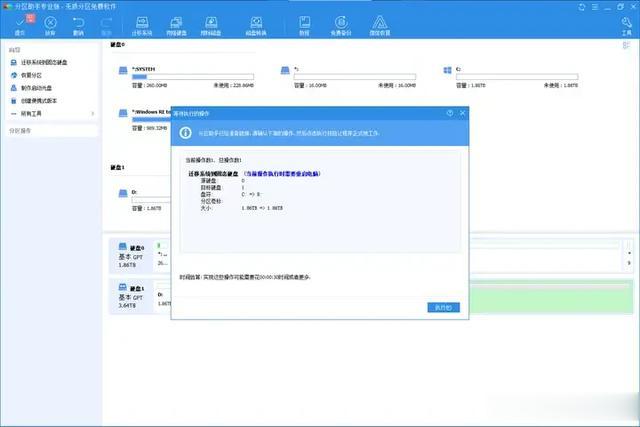
Task: Click the 放弃 (Discard) toolbar icon
Action: 50,25
